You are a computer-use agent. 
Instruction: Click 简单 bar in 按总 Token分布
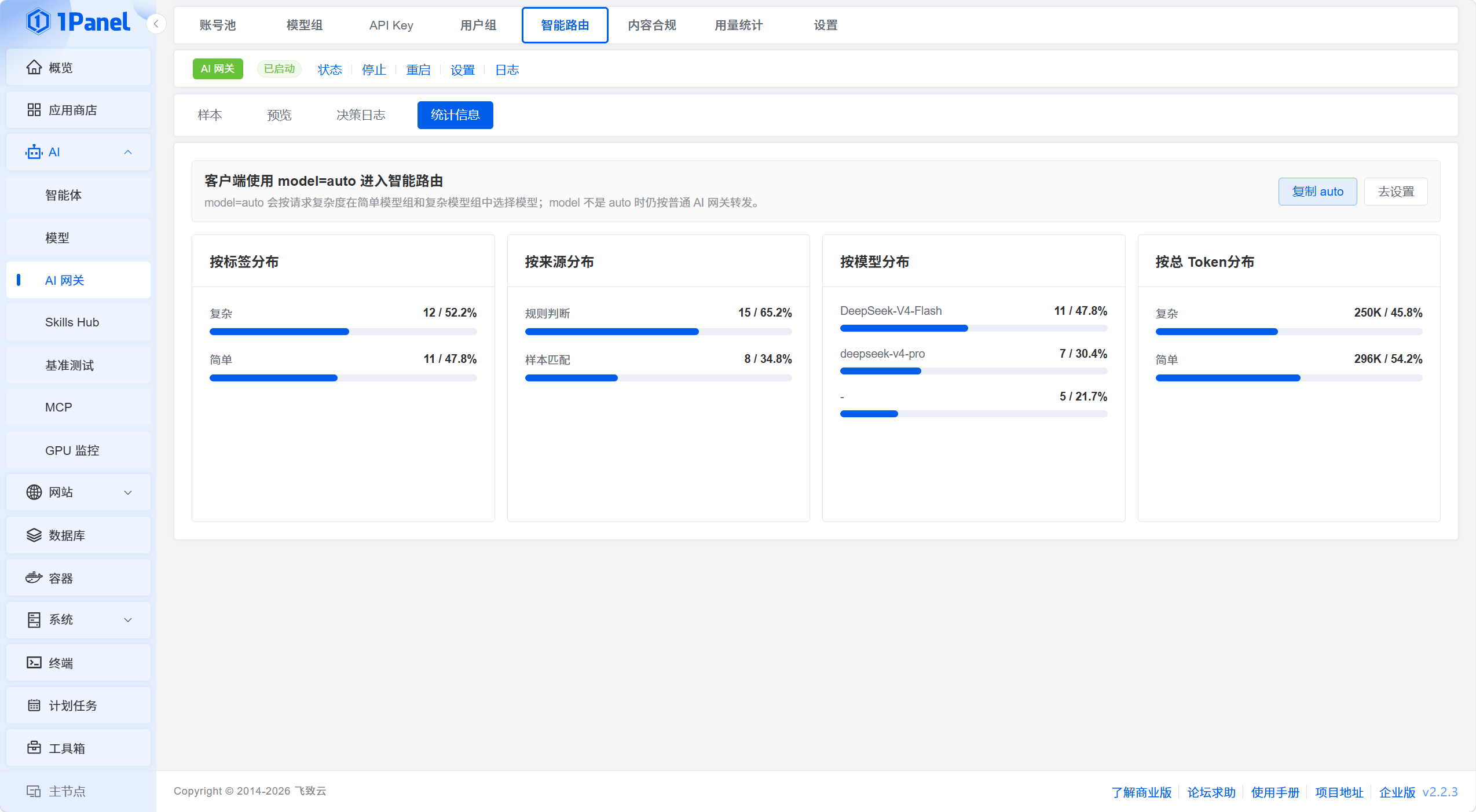tap(1289, 378)
